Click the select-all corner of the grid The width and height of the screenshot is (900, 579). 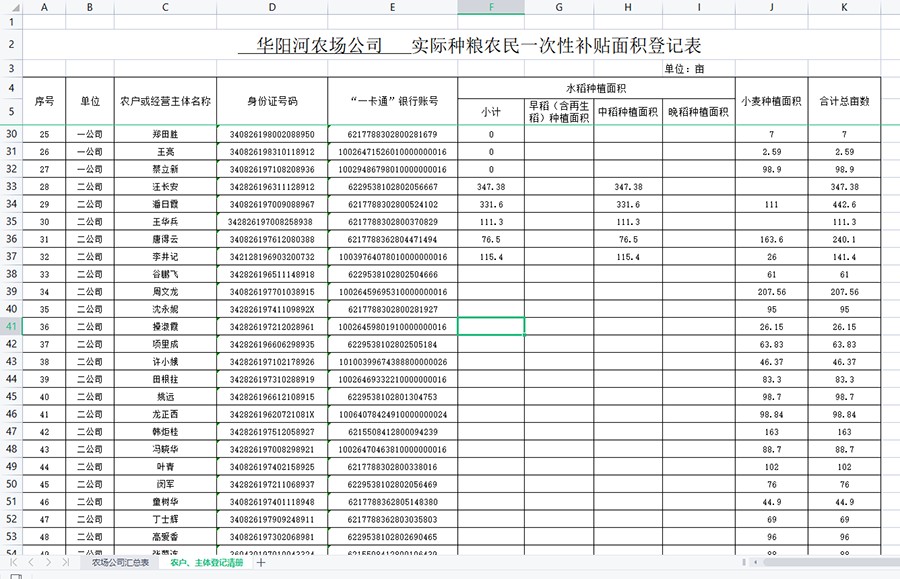click(x=11, y=7)
